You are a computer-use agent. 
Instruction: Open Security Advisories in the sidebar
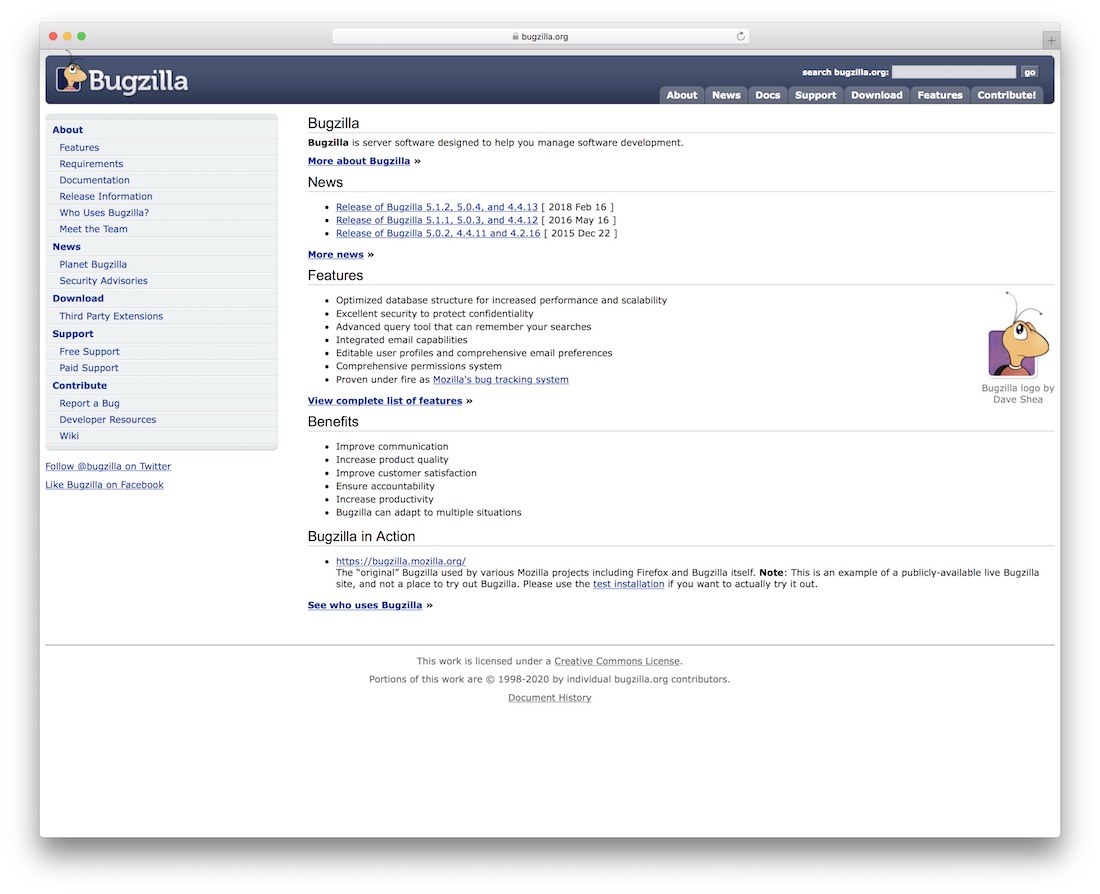[x=103, y=281]
